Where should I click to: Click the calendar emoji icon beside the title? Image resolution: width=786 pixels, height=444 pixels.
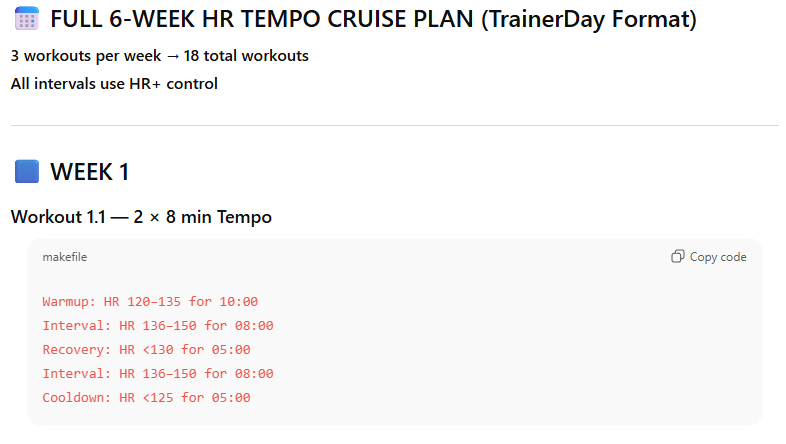coord(27,19)
